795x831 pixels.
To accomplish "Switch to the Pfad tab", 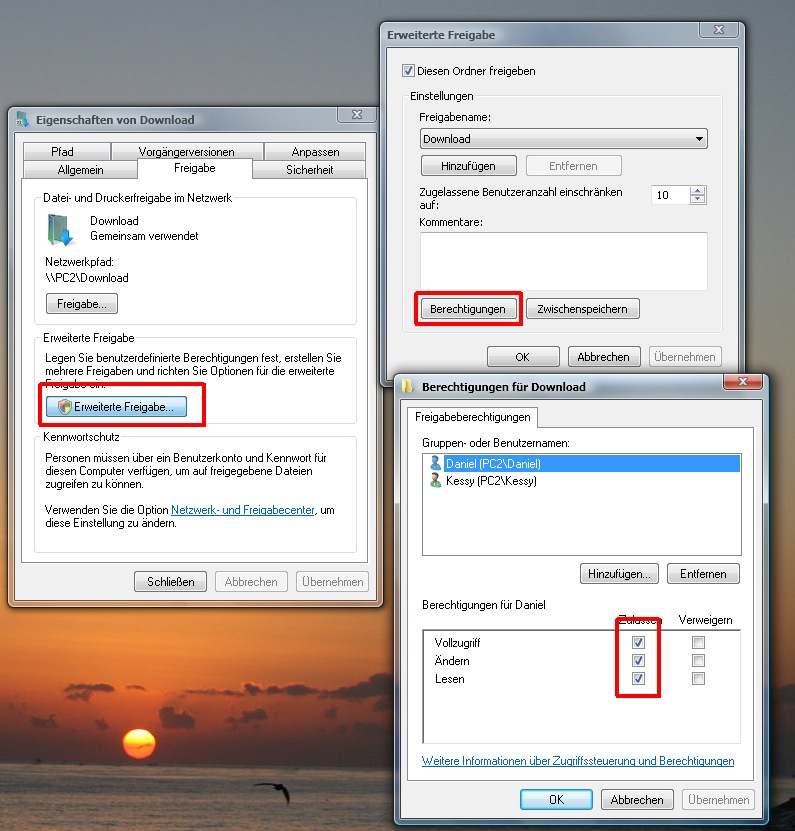I will point(67,152).
